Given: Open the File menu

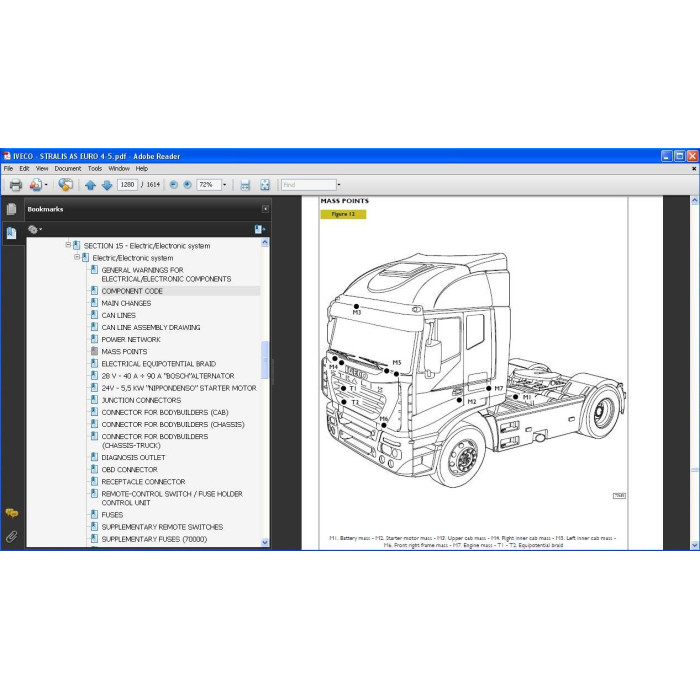Looking at the screenshot, I should pyautogui.click(x=8, y=169).
